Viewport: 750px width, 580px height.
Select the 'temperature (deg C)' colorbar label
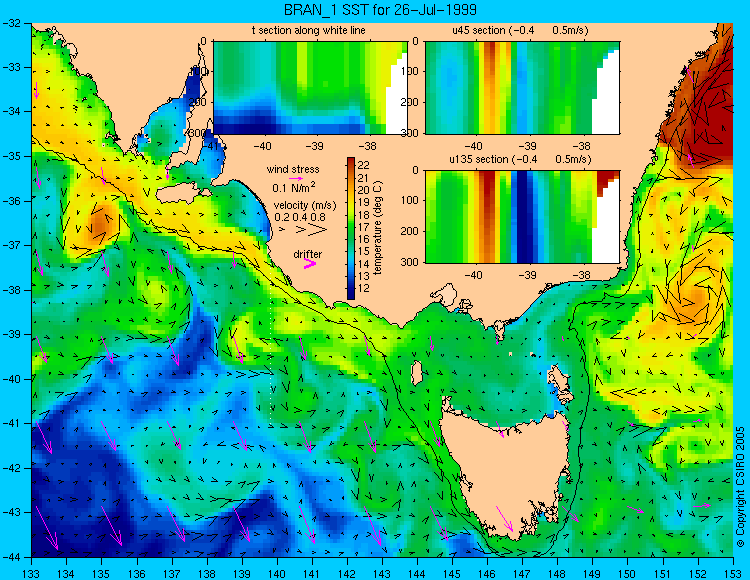click(378, 228)
